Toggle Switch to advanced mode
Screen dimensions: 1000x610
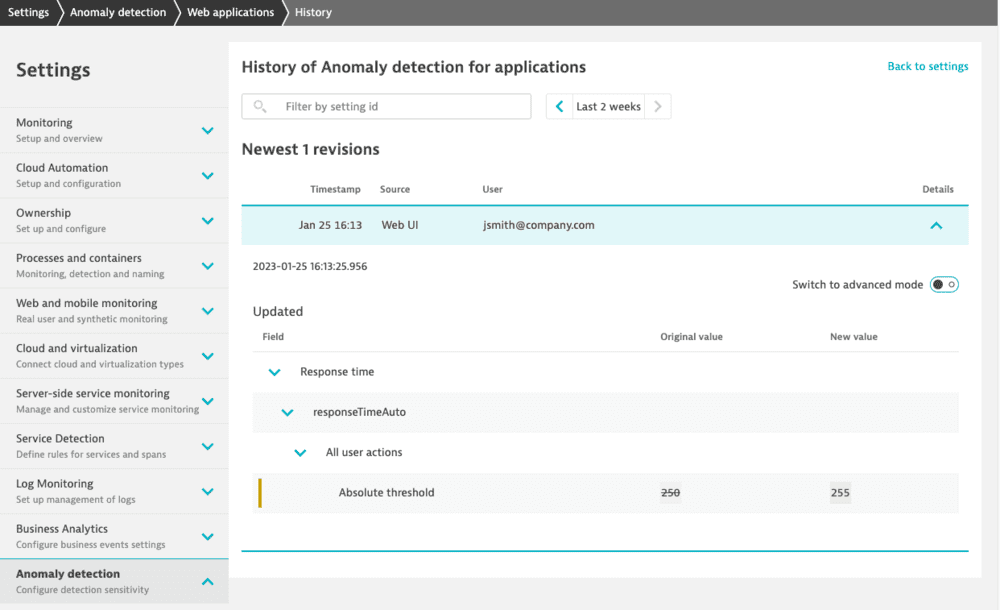(944, 284)
